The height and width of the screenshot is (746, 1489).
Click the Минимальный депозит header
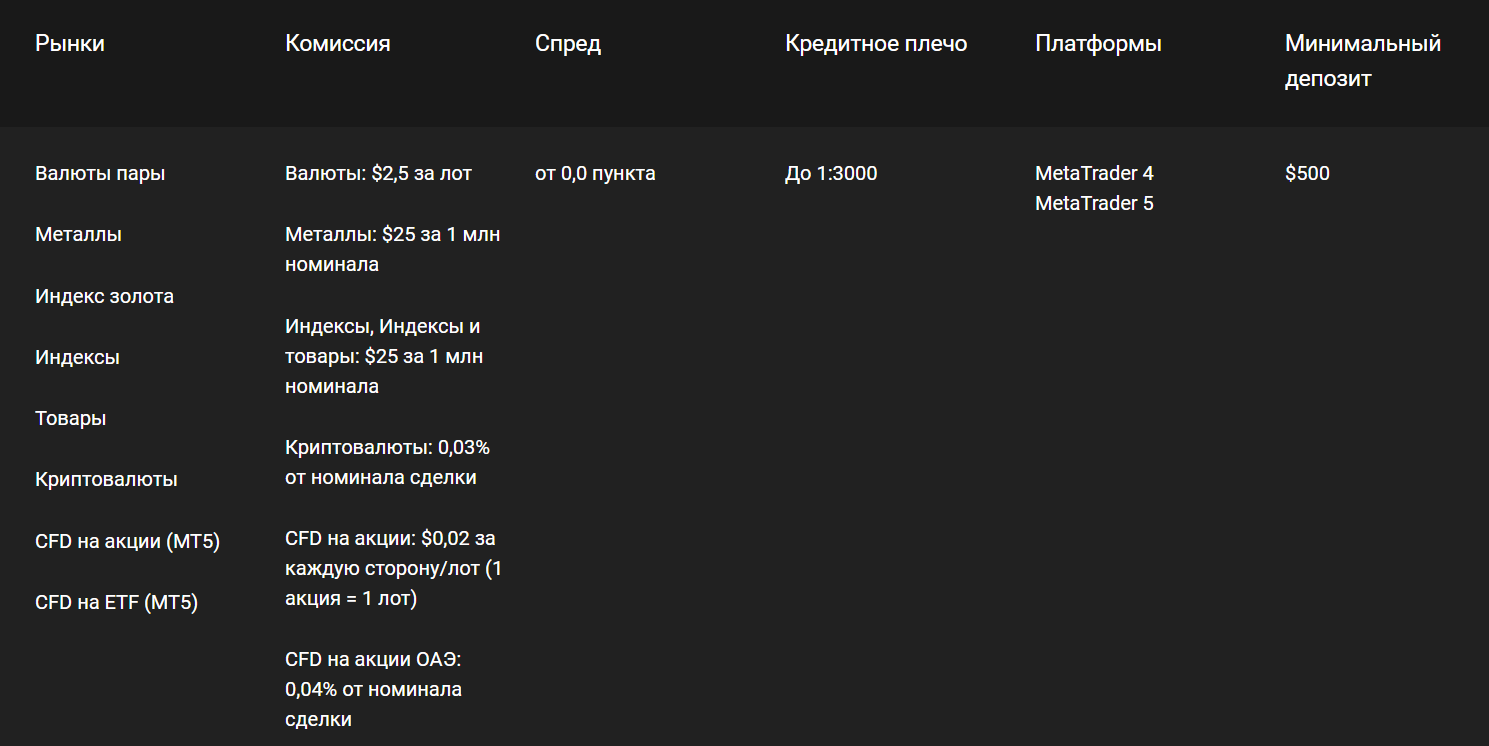click(x=1362, y=61)
